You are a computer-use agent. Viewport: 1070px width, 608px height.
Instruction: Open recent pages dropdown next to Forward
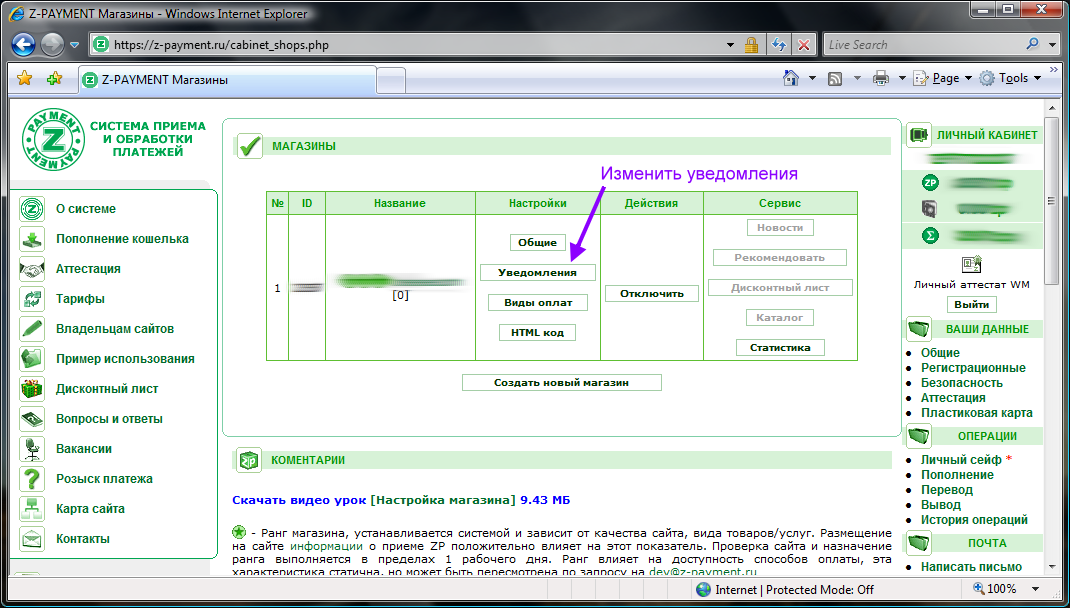point(74,45)
